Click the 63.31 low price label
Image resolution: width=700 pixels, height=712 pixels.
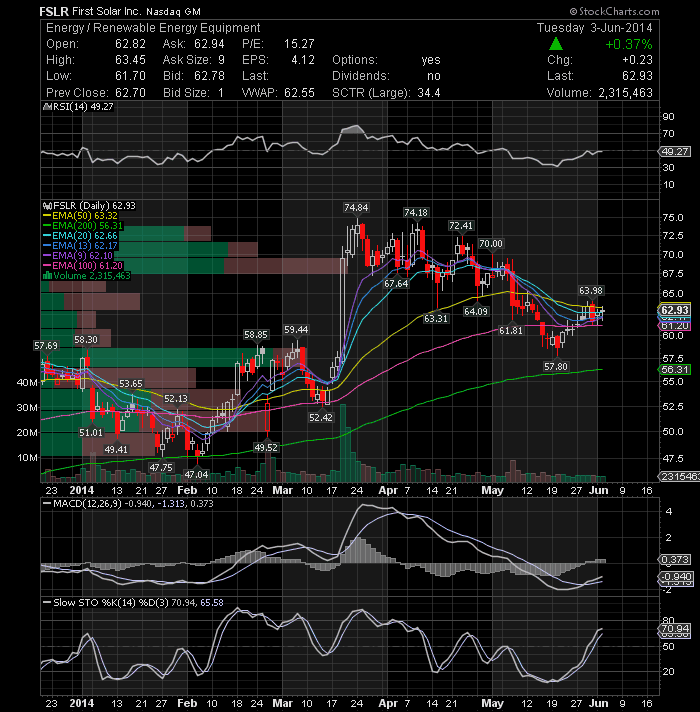tap(435, 319)
